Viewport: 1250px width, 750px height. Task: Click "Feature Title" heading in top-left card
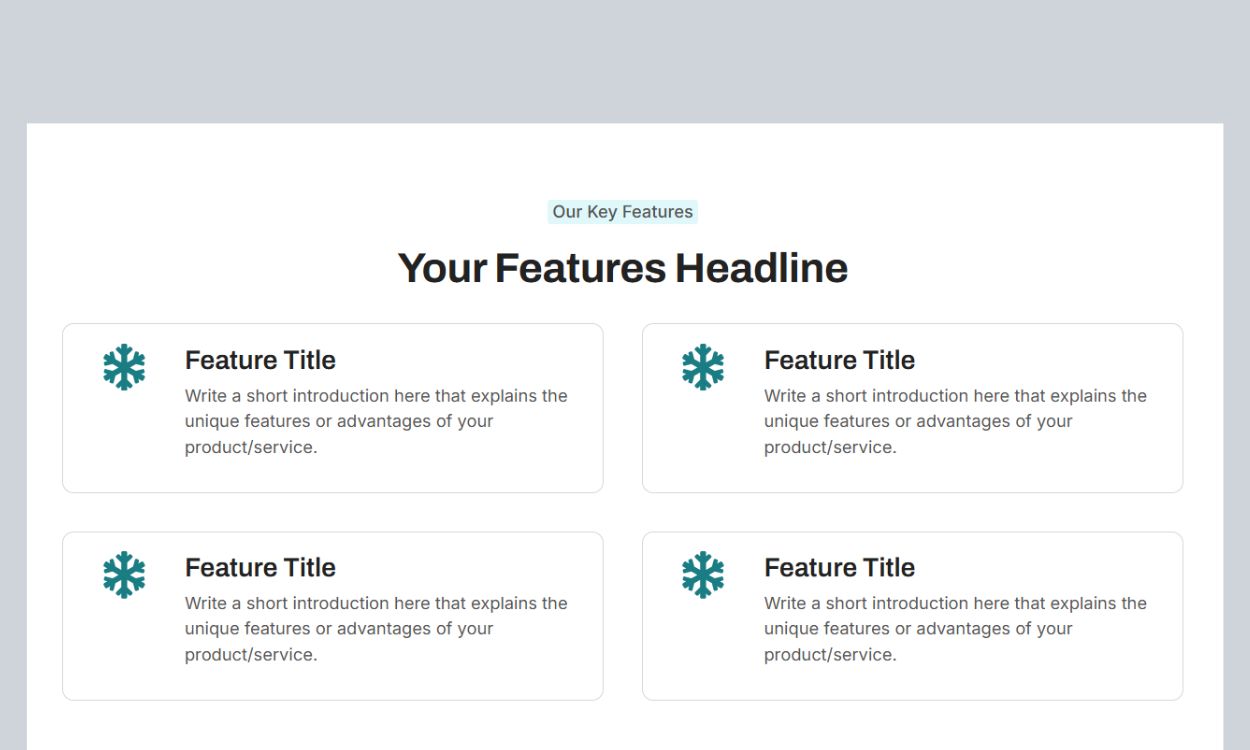tap(260, 360)
